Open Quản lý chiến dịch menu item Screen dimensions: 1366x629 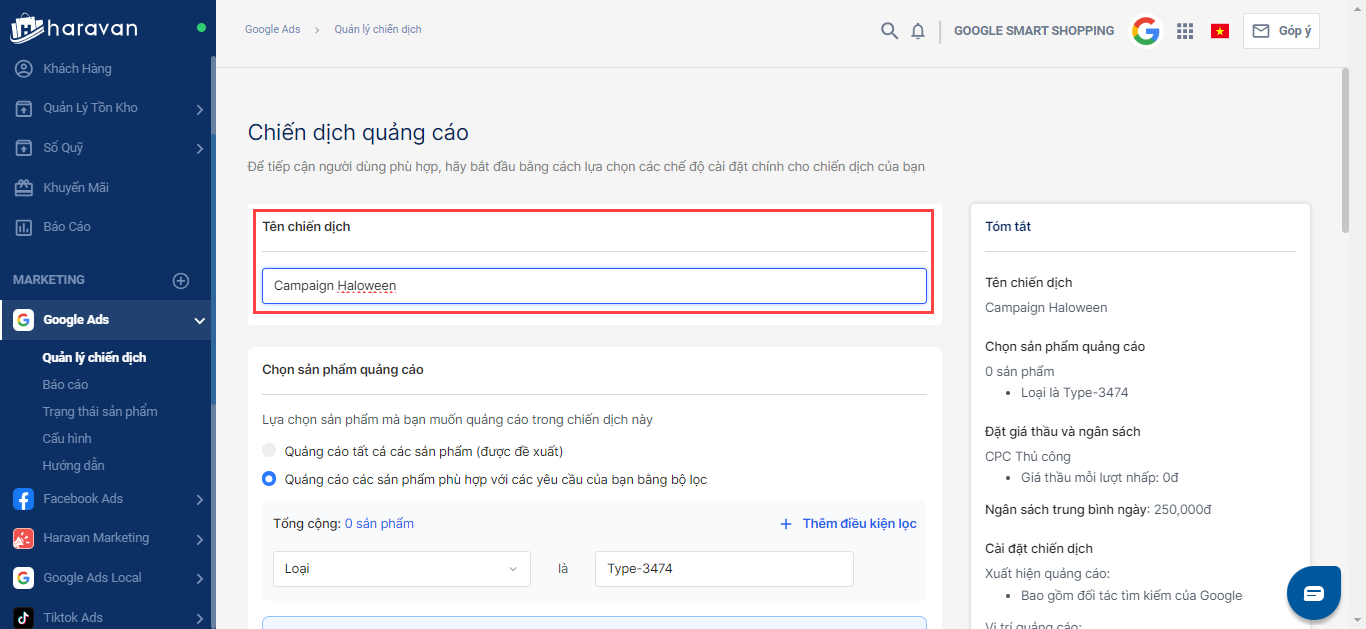(94, 357)
